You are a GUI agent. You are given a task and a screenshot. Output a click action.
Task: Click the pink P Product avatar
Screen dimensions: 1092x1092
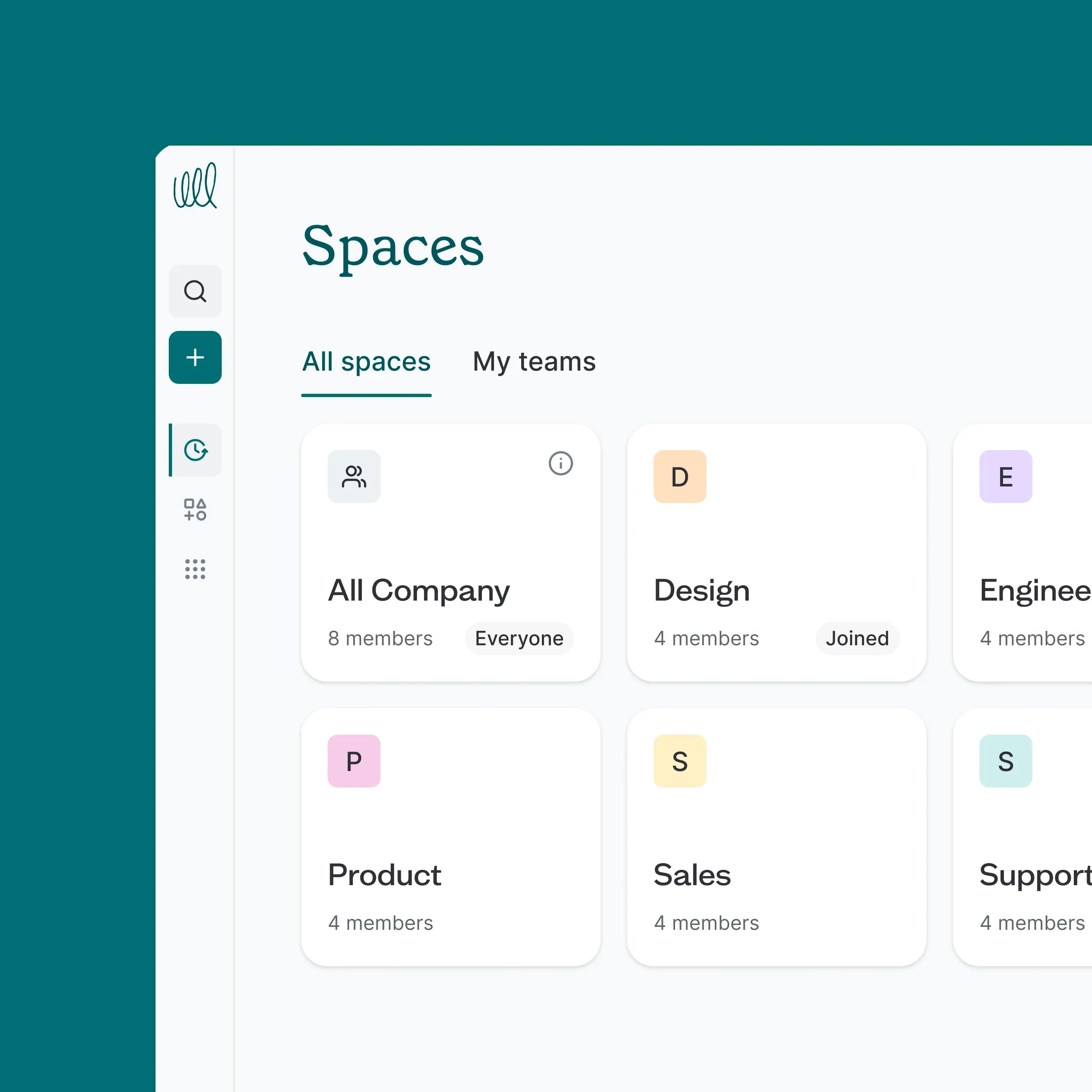(354, 761)
